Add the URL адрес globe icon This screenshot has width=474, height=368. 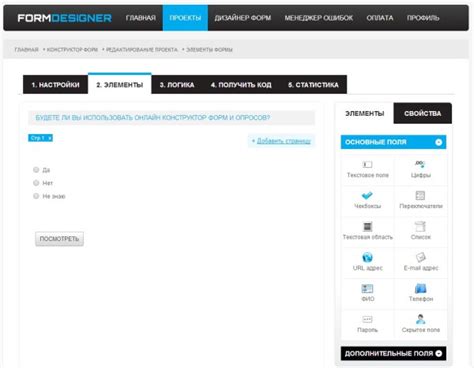tap(367, 257)
